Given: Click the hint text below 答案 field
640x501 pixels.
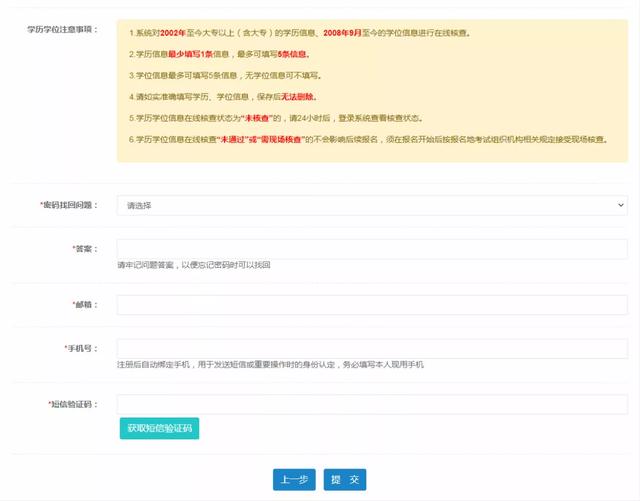Looking at the screenshot, I should (x=193, y=266).
